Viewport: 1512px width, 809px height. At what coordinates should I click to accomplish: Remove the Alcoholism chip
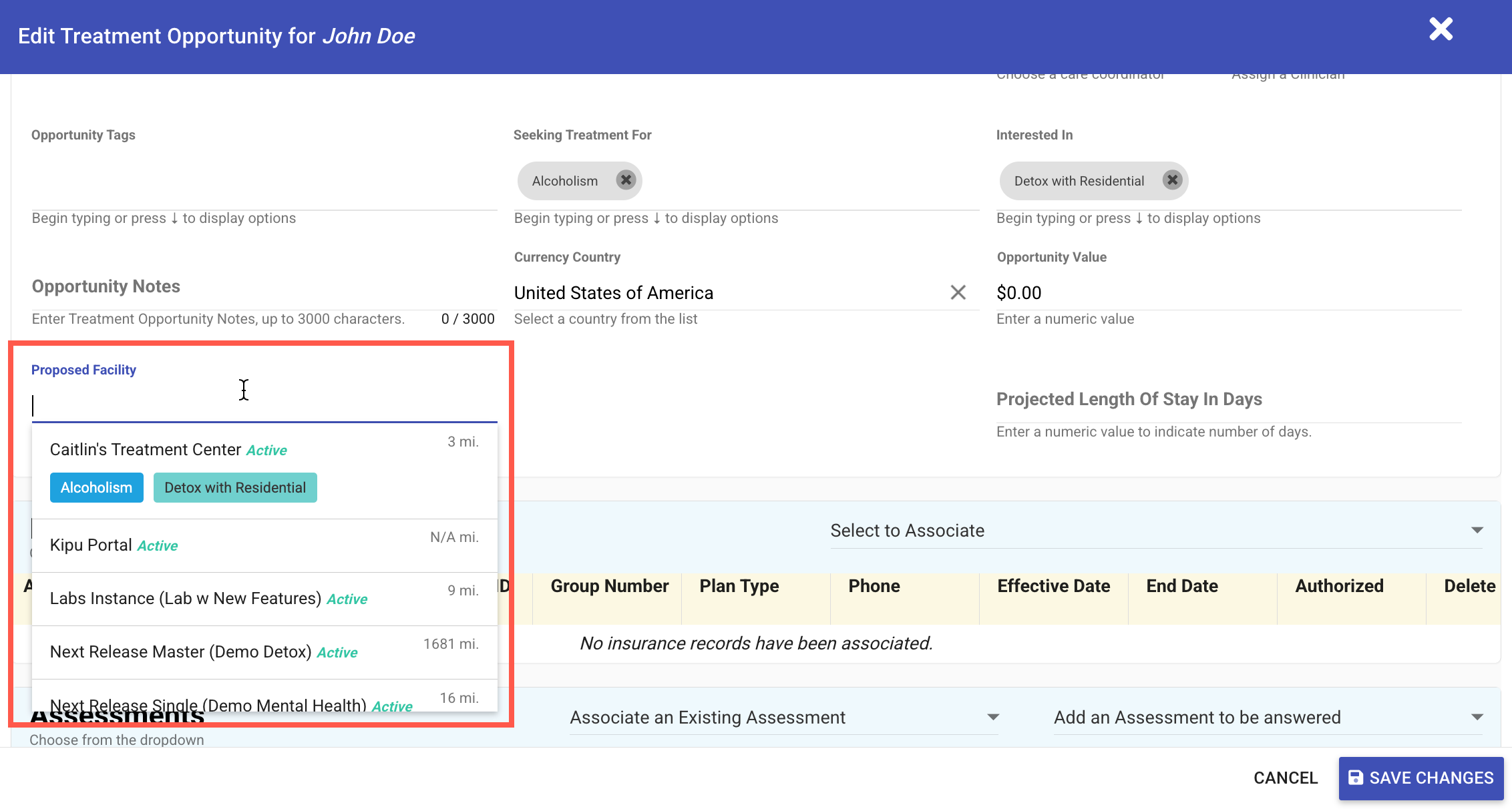tap(626, 180)
